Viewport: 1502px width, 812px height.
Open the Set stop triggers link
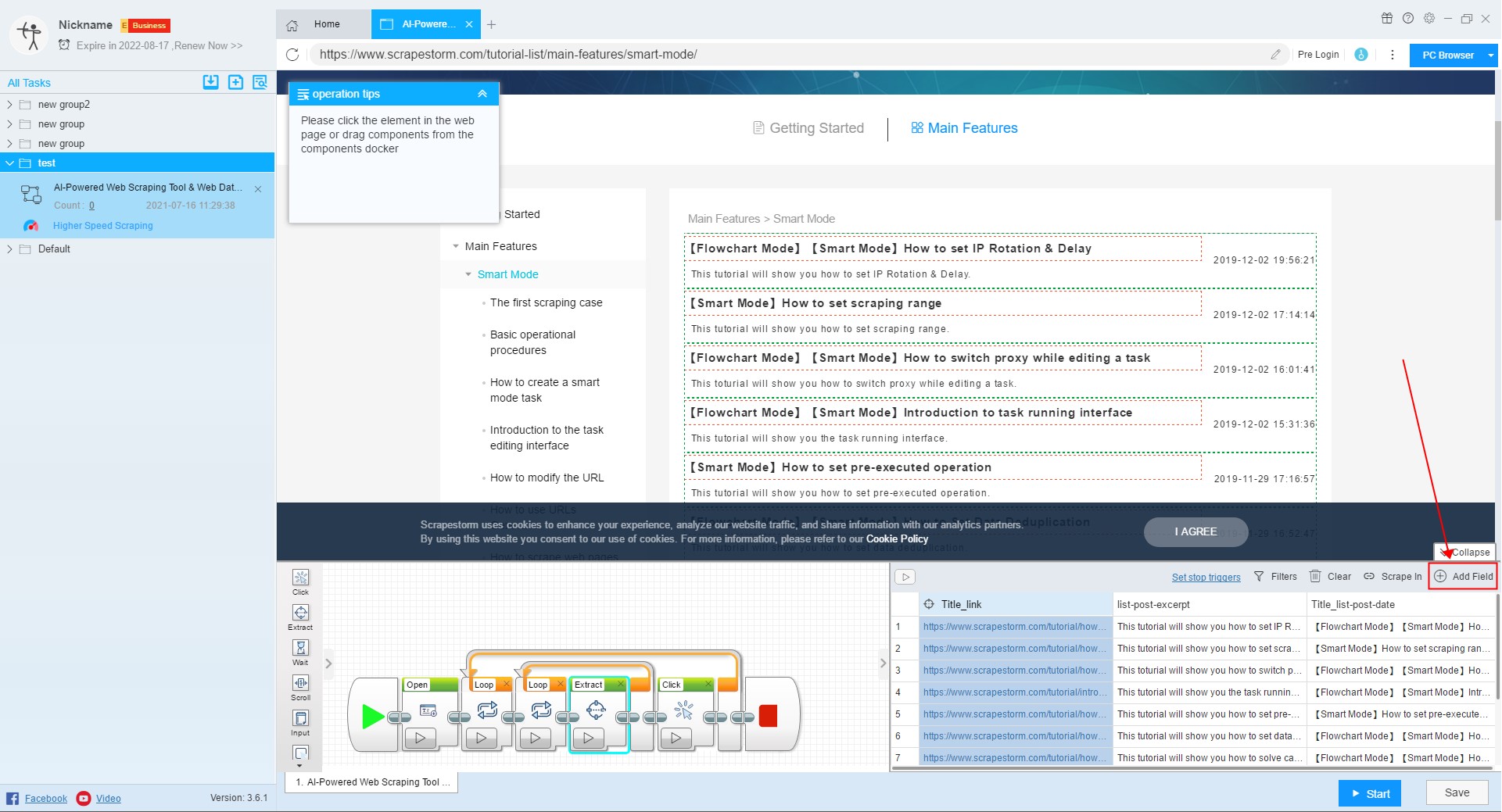click(x=1206, y=578)
